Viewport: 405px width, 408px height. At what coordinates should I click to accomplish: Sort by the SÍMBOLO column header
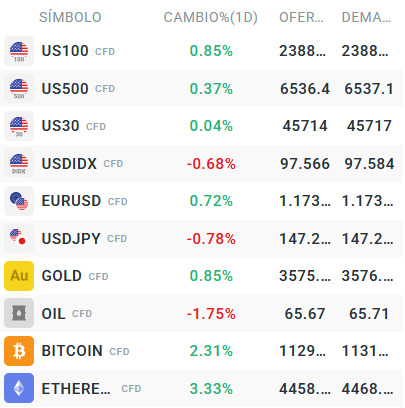click(70, 17)
